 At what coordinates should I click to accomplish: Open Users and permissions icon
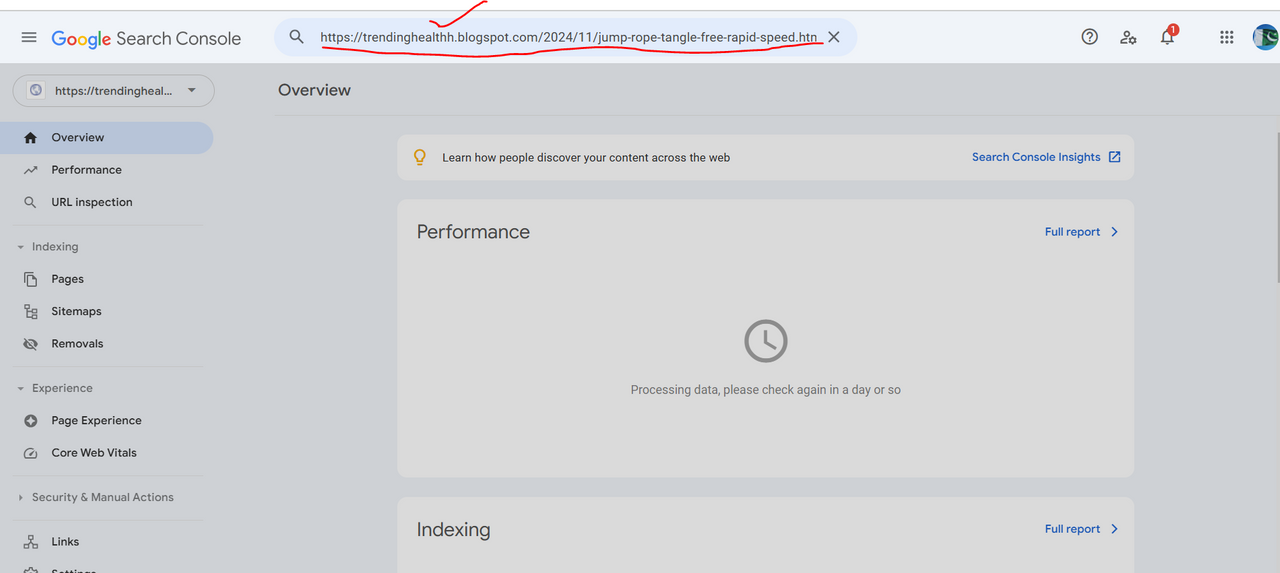point(1128,37)
